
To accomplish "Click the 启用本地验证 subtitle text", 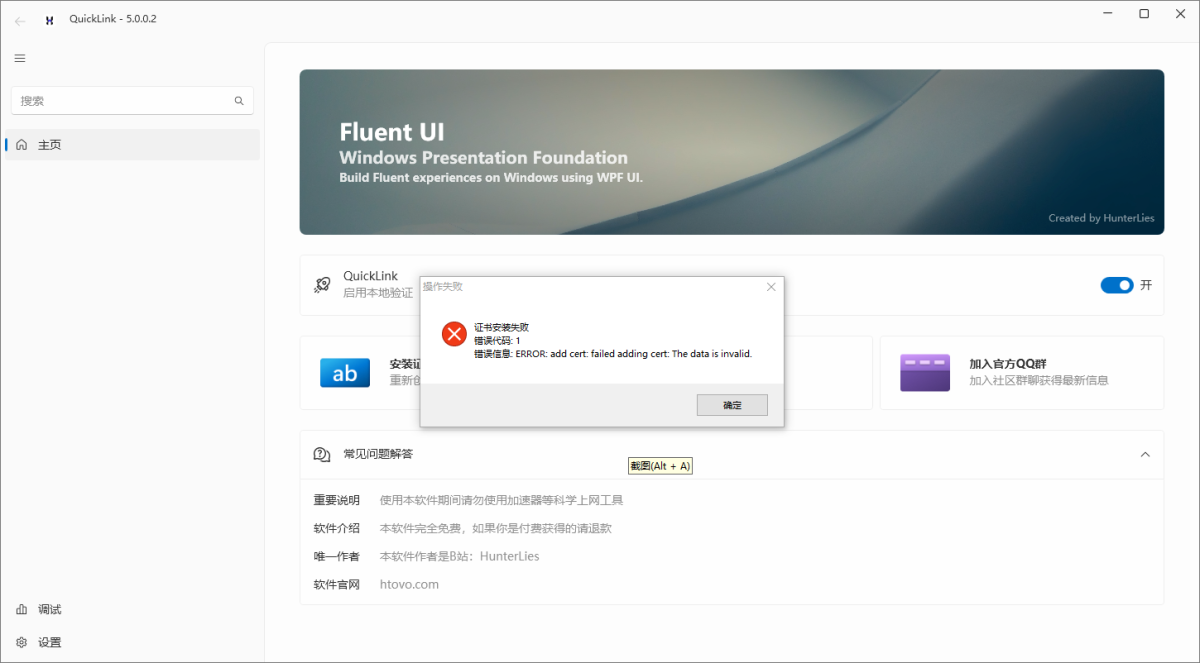I will pyautogui.click(x=378, y=293).
